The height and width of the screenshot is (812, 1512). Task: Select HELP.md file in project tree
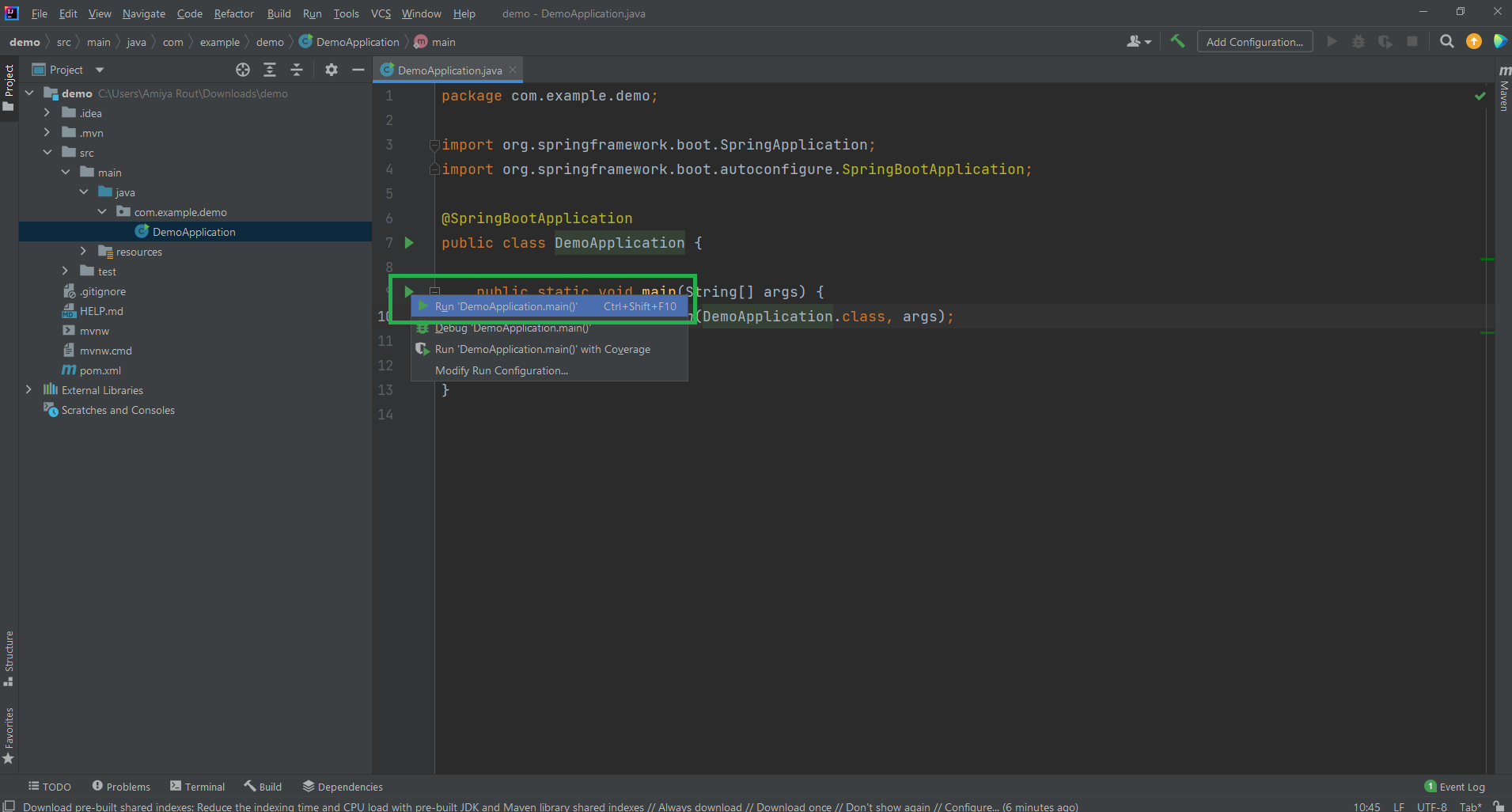point(93,311)
